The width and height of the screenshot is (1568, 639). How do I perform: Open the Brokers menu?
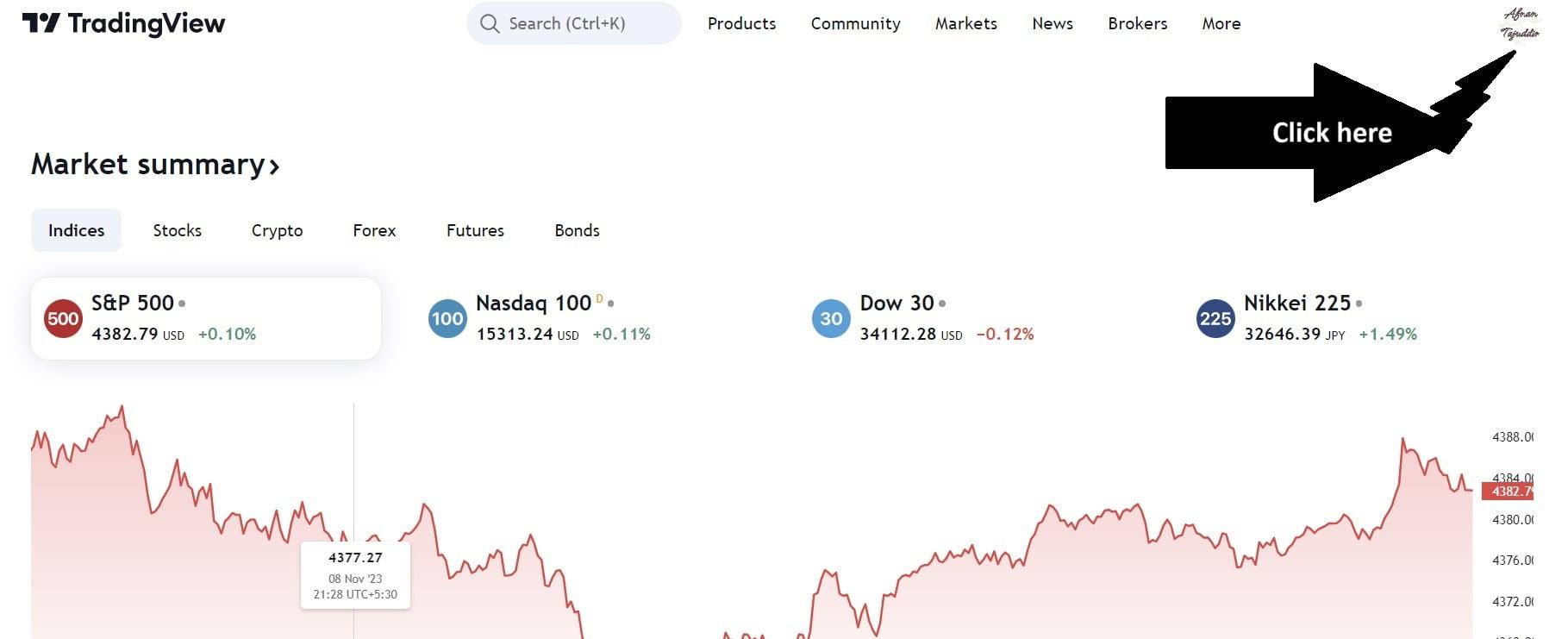pyautogui.click(x=1137, y=23)
